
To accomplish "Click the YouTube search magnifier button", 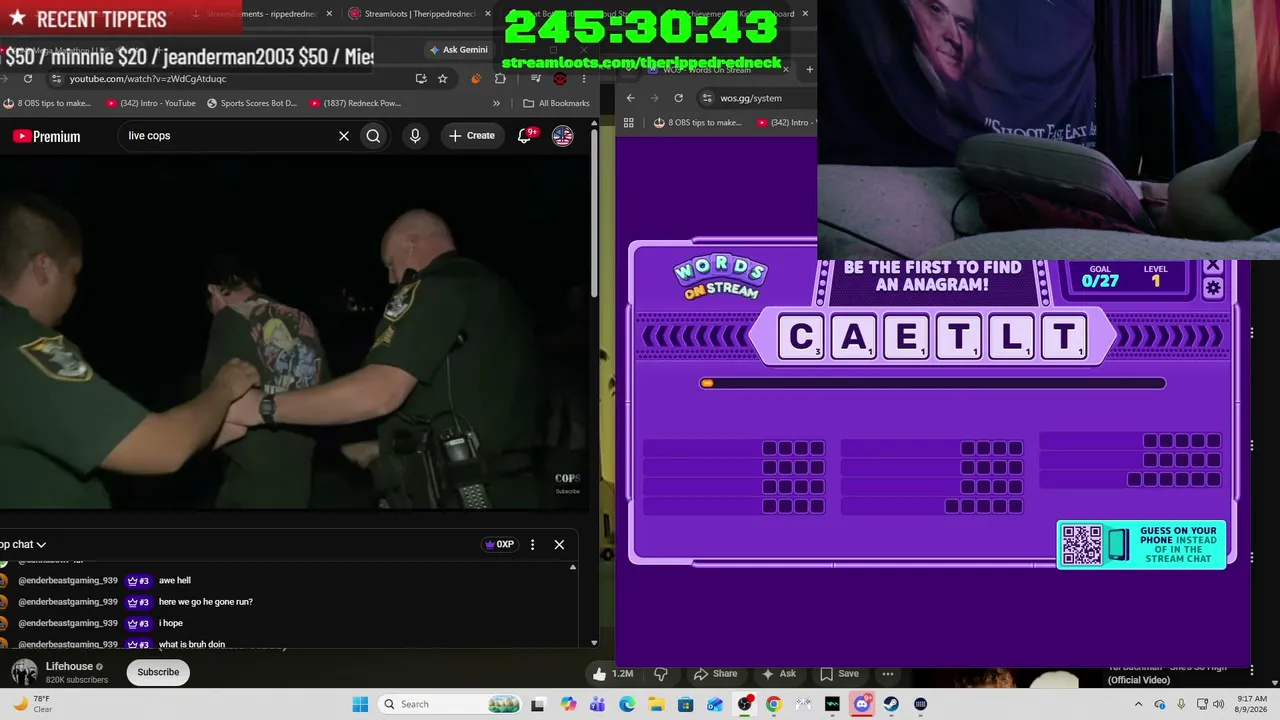I will coord(373,136).
